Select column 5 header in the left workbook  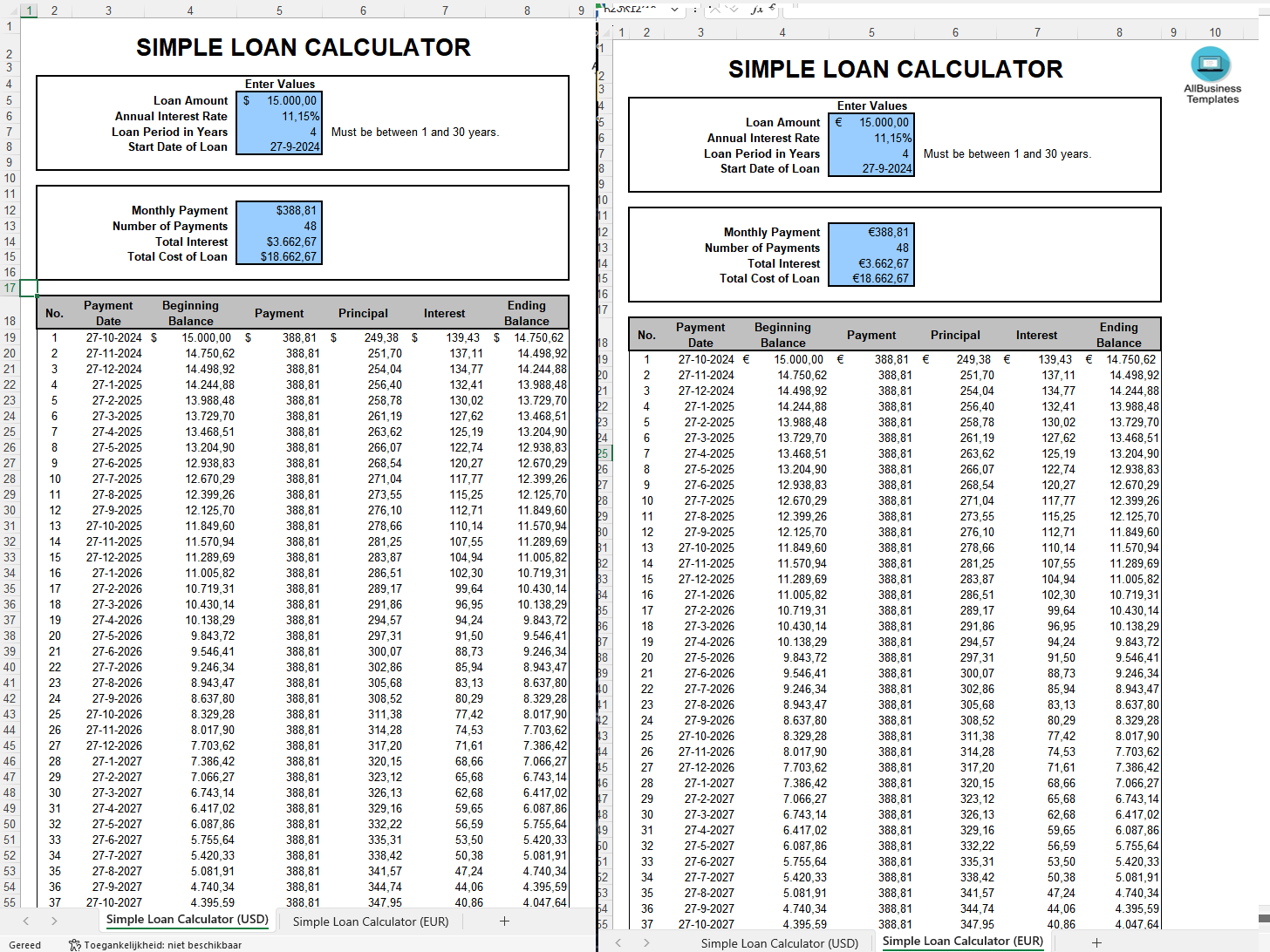(x=278, y=10)
